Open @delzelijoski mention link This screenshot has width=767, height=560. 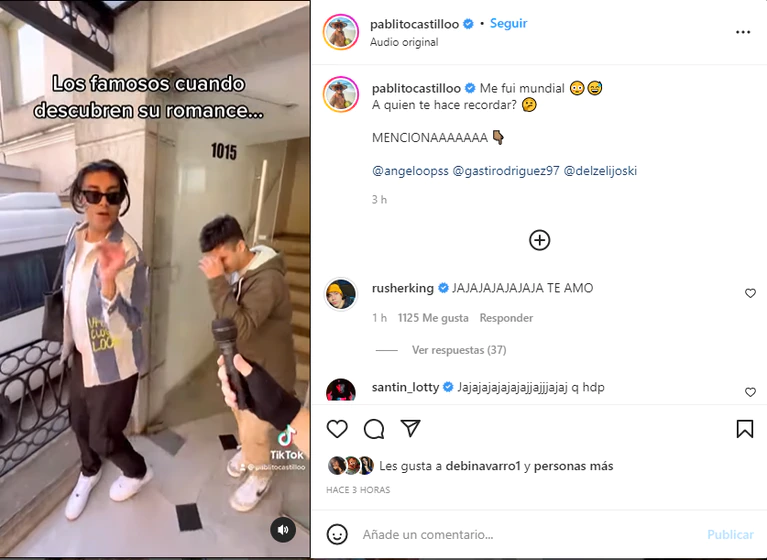[600, 171]
